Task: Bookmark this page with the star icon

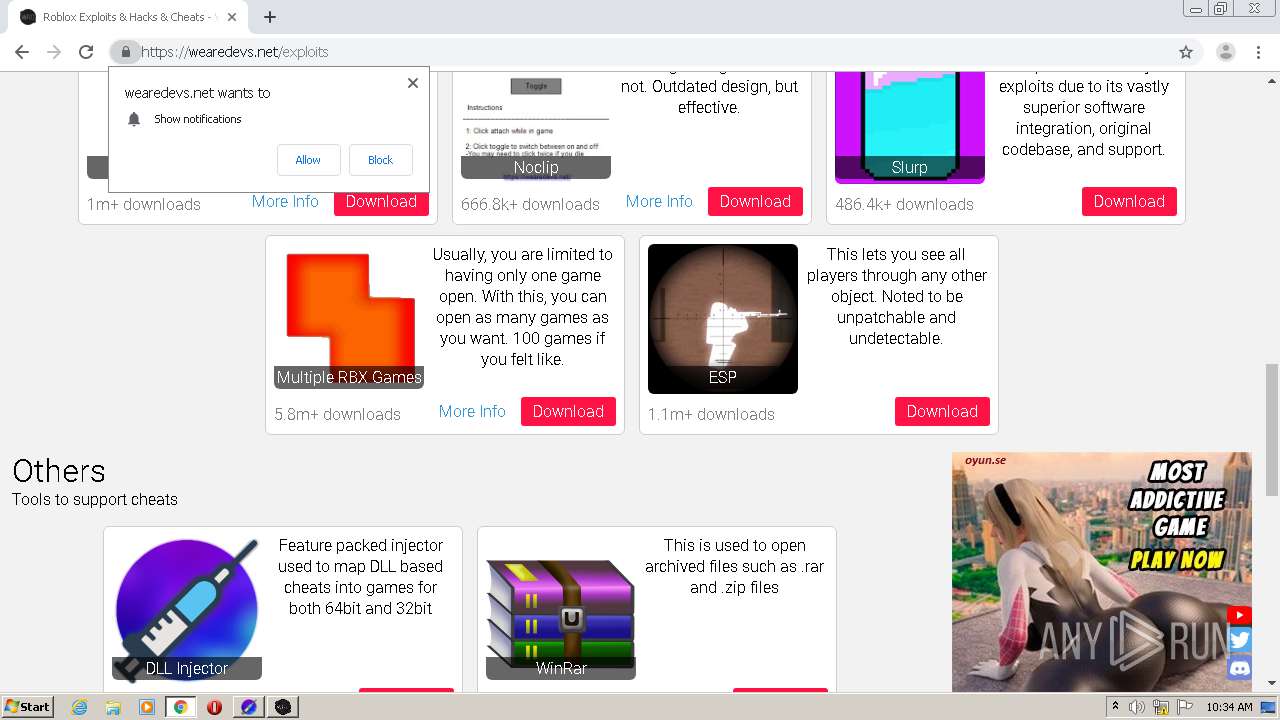Action: click(x=1186, y=52)
